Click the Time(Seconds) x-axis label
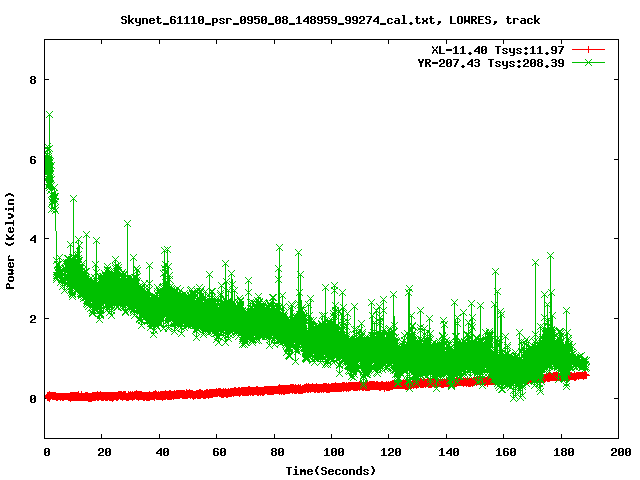The height and width of the screenshot is (480, 640). (x=330, y=471)
